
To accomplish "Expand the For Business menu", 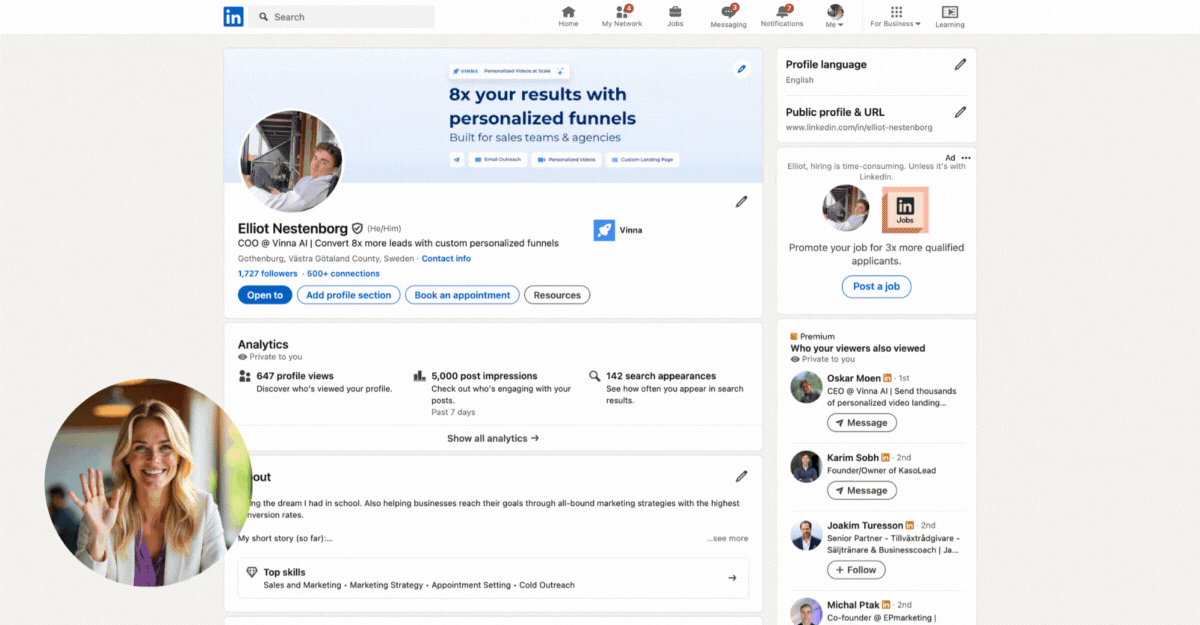I will 896,16.
